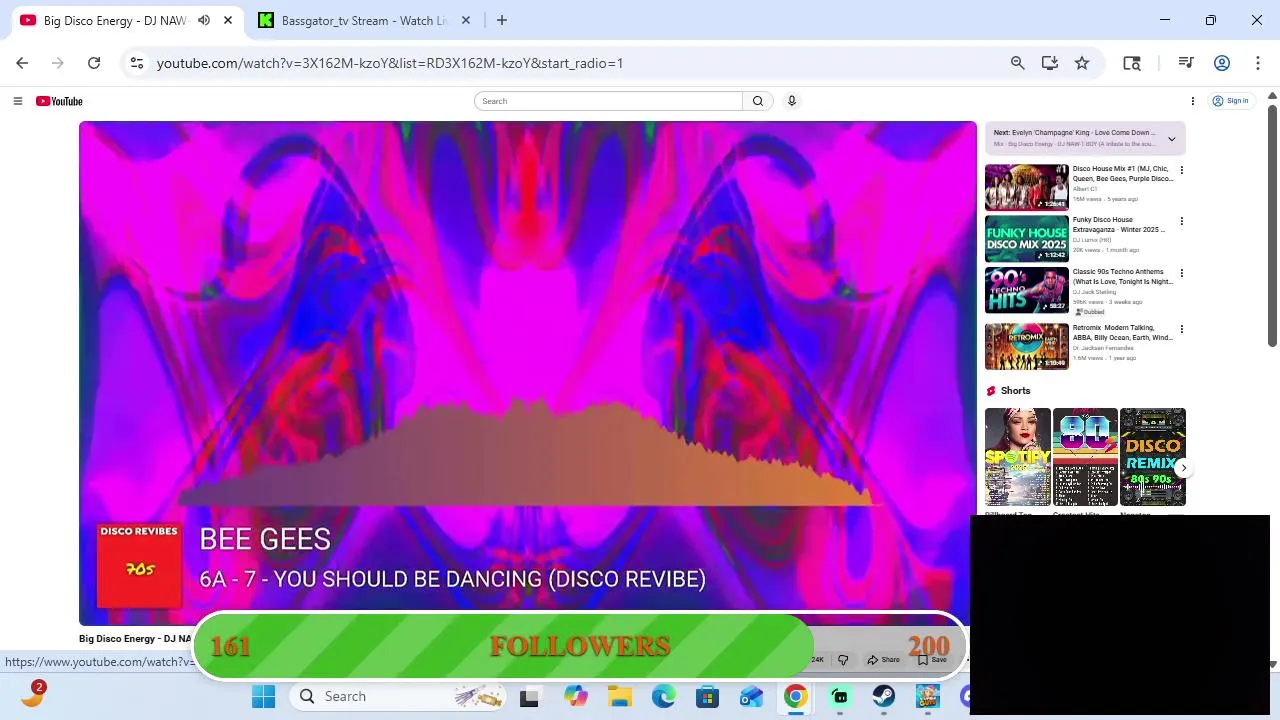Click the youtube.com URL in address bar
The width and height of the screenshot is (1280, 720).
(x=390, y=63)
